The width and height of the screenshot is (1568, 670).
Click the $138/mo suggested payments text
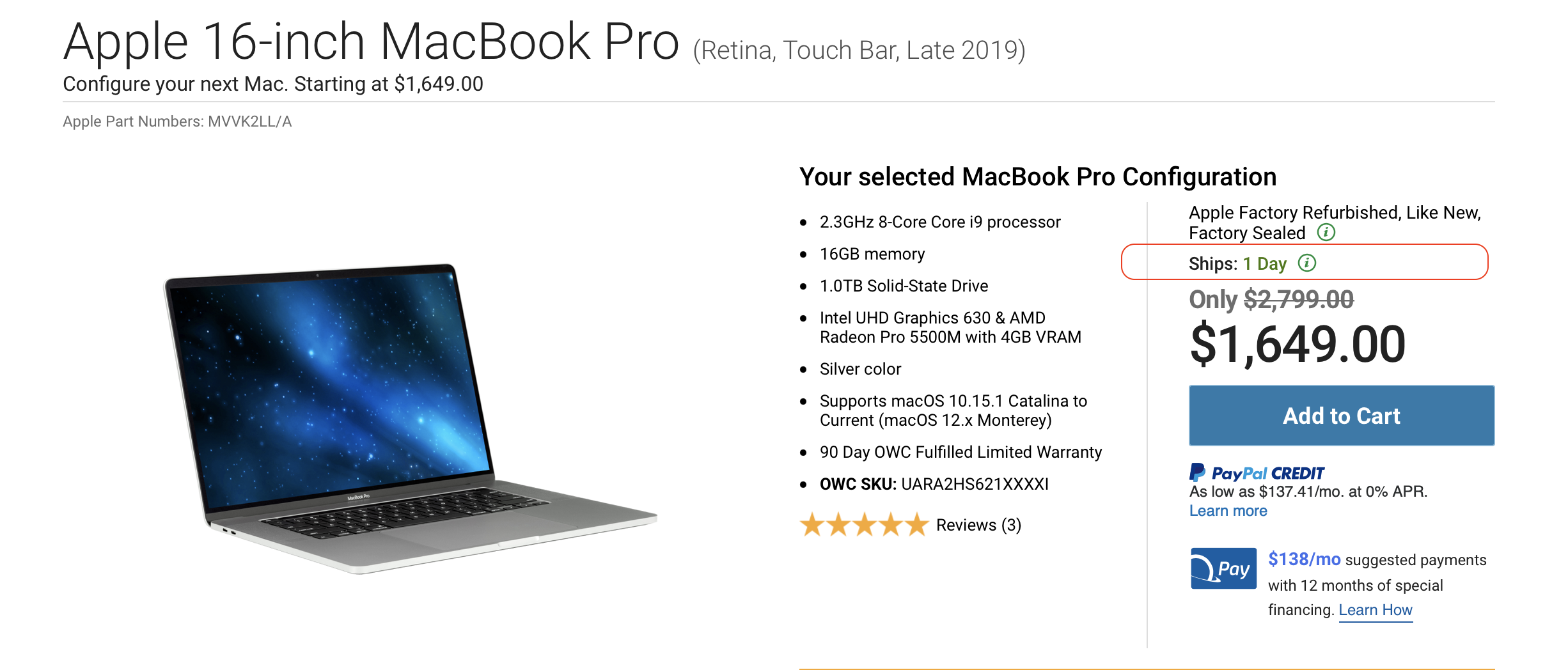[1377, 559]
